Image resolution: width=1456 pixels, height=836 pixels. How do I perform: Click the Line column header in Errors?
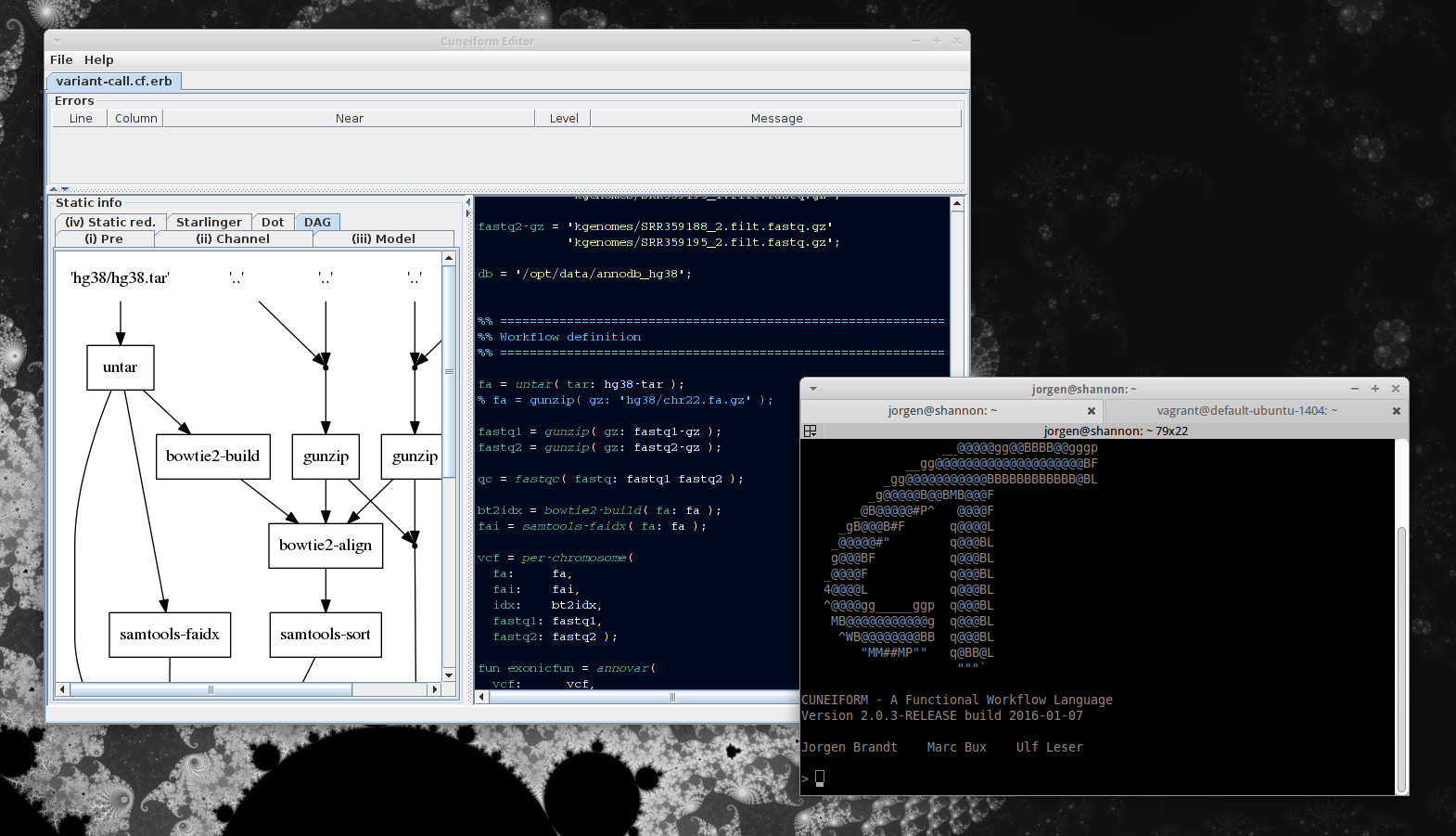pos(81,118)
